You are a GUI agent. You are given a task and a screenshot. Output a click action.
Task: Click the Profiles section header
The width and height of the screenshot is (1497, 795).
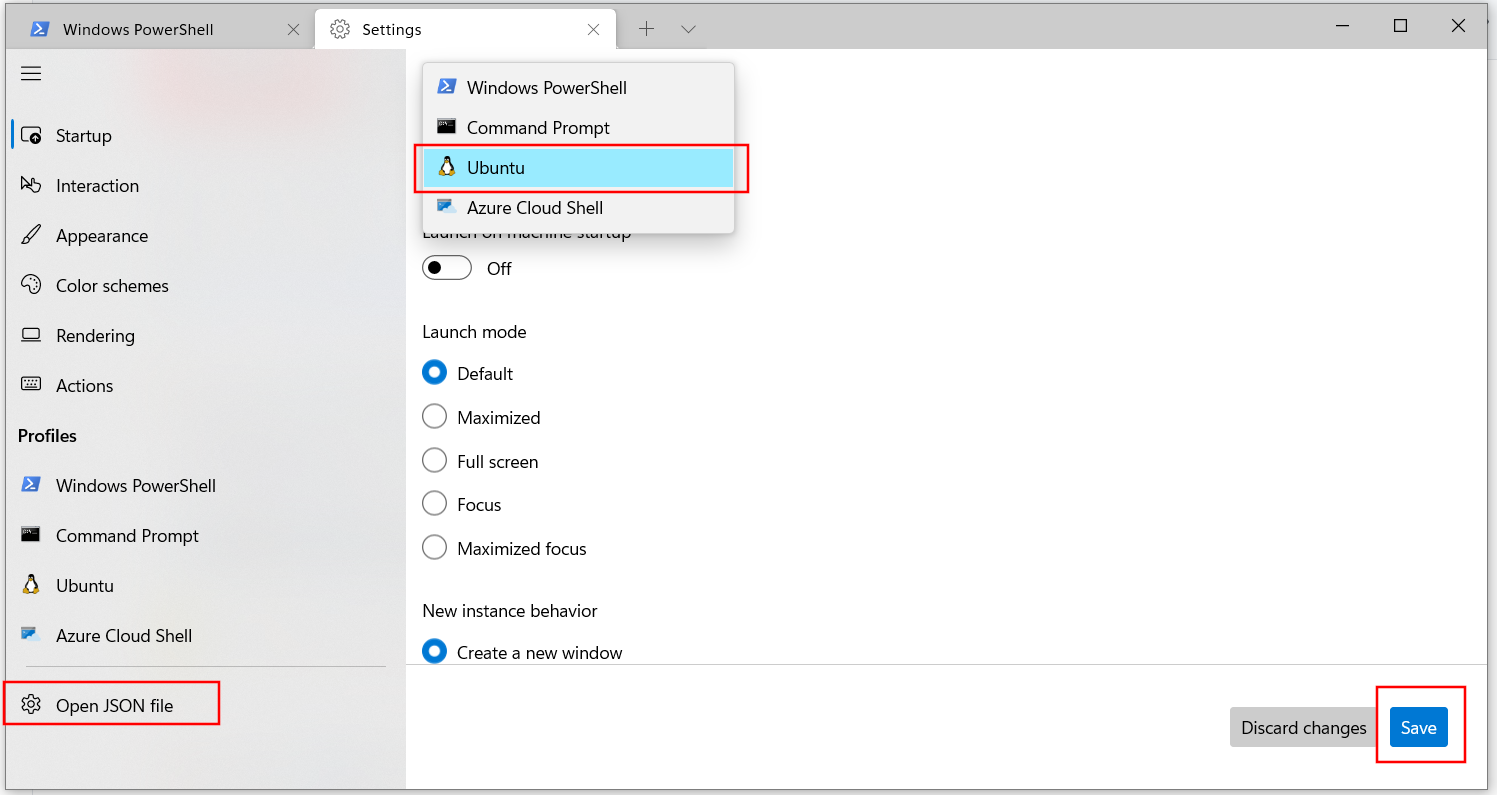47,435
